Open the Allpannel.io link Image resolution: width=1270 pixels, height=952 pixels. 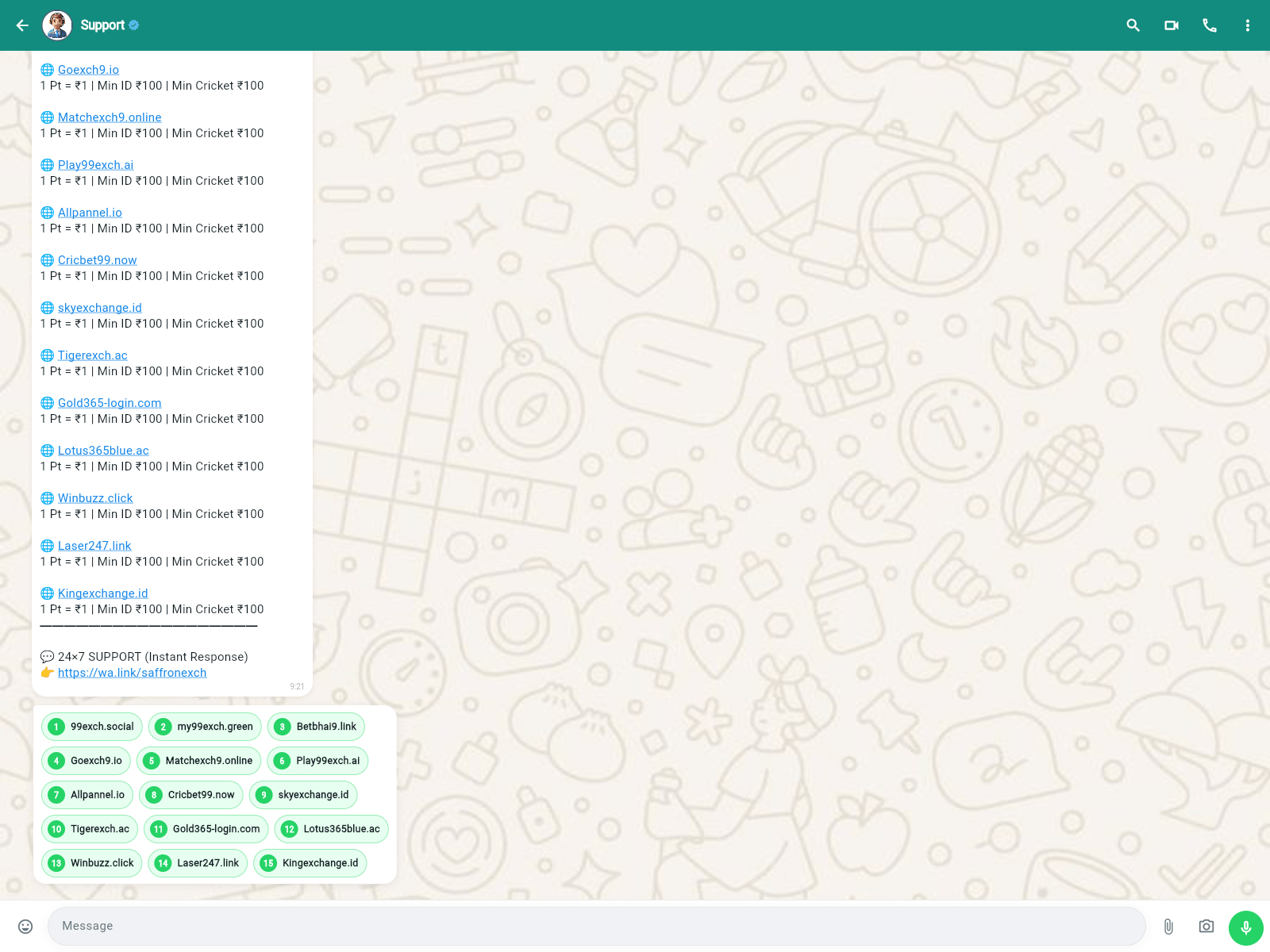(90, 213)
